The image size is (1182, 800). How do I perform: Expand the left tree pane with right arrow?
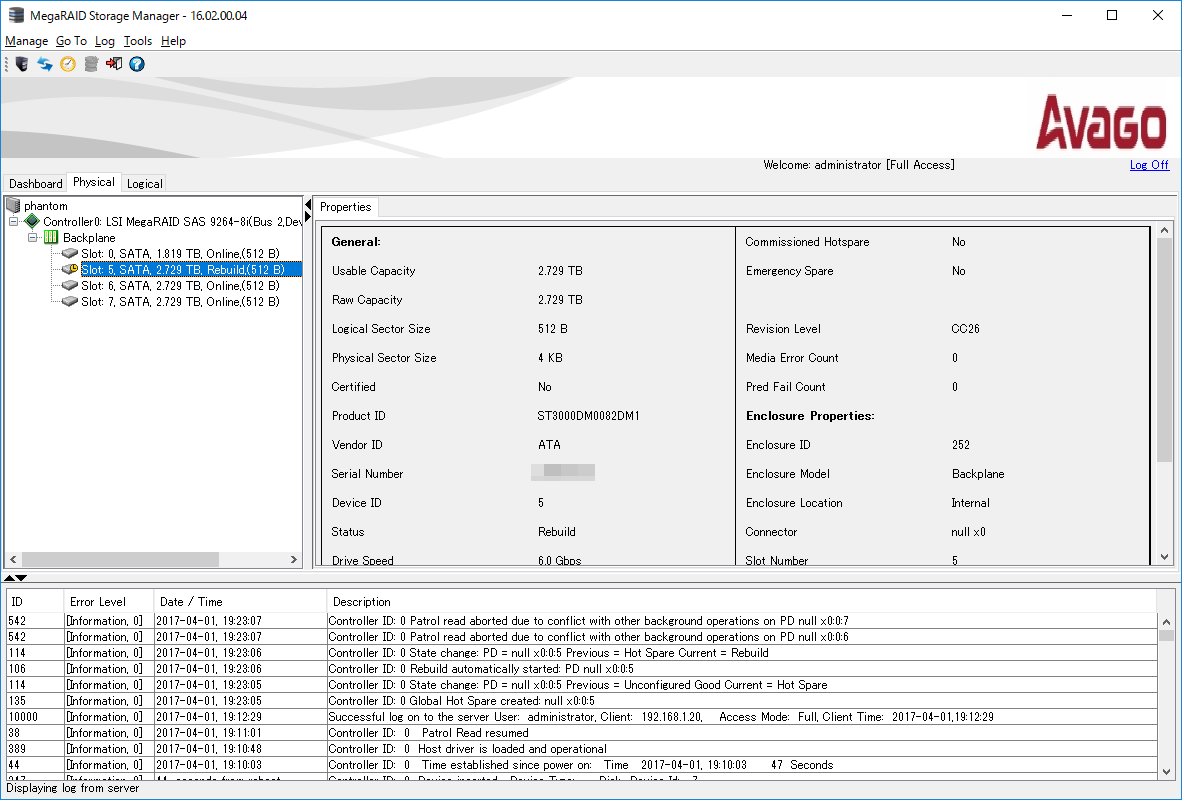click(308, 216)
